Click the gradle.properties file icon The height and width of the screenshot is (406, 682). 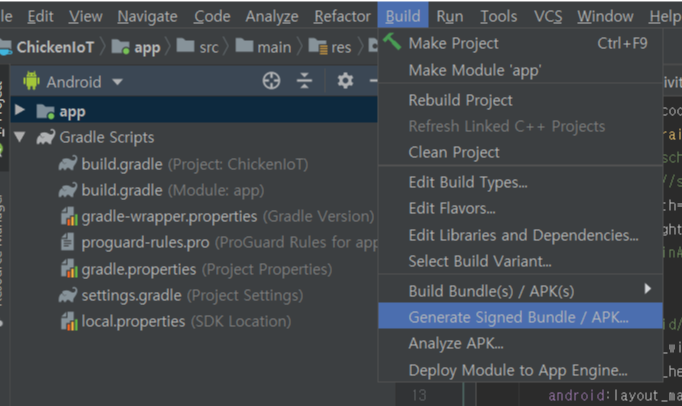pyautogui.click(x=69, y=269)
